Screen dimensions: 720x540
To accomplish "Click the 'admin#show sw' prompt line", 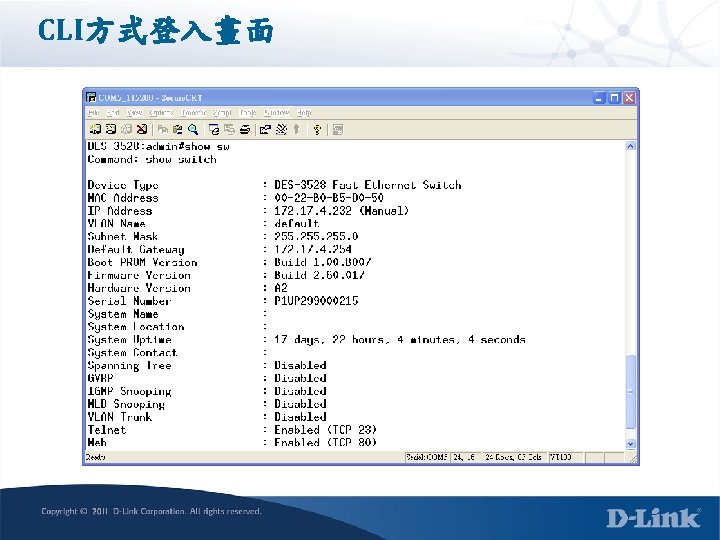I will click(158, 146).
